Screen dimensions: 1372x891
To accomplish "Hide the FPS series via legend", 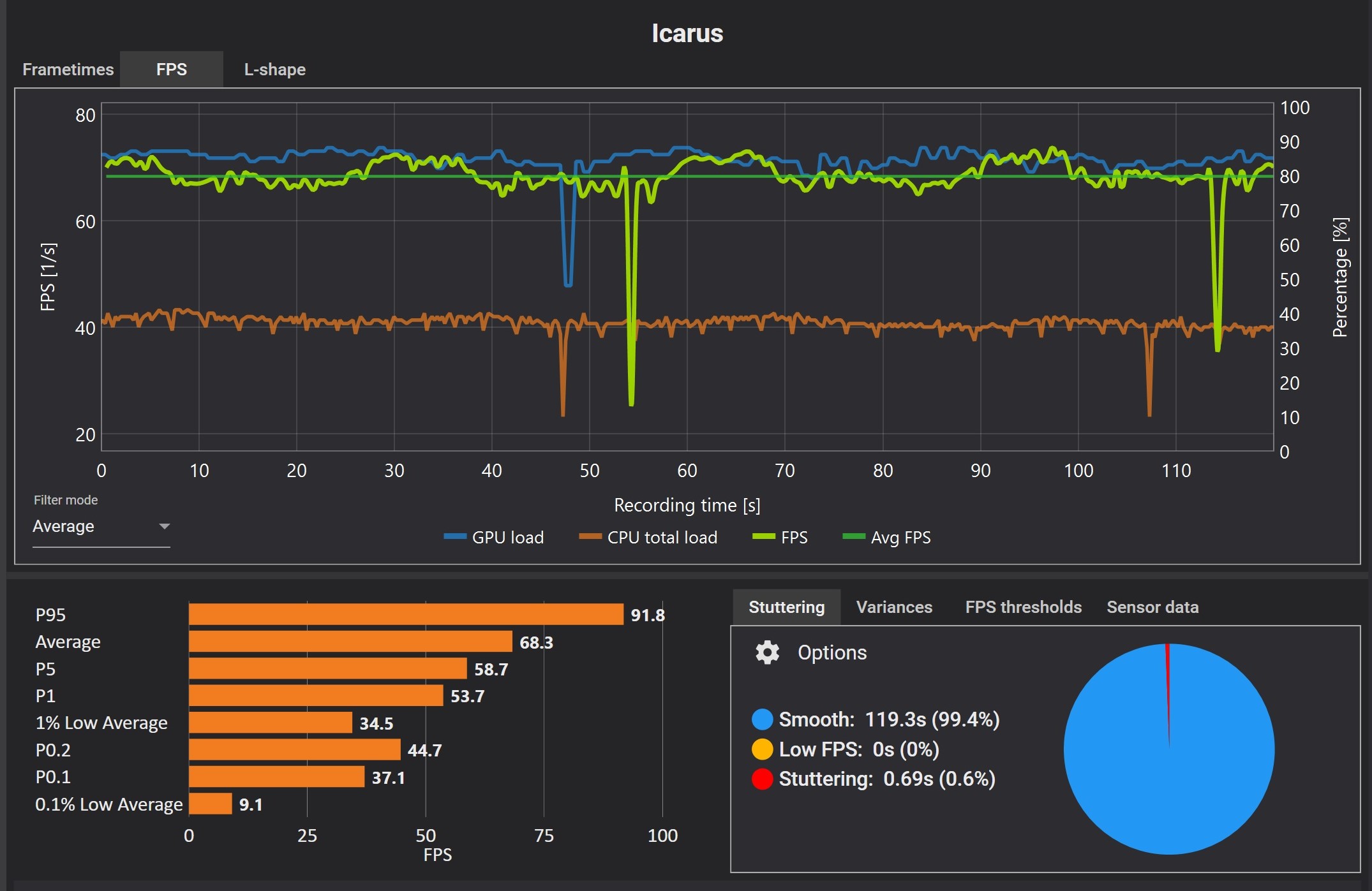I will 780,538.
